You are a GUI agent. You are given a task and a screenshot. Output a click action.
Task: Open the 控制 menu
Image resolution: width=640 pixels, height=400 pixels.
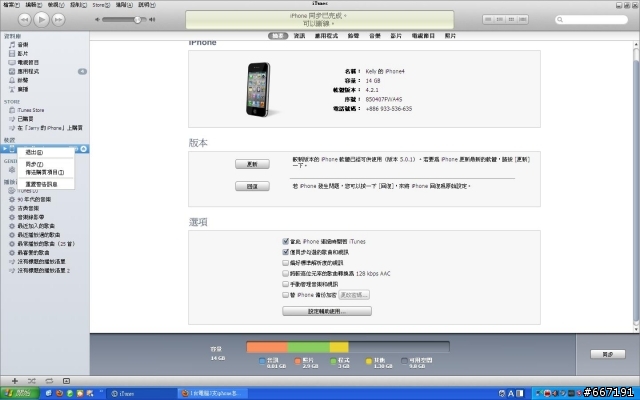[78, 5]
